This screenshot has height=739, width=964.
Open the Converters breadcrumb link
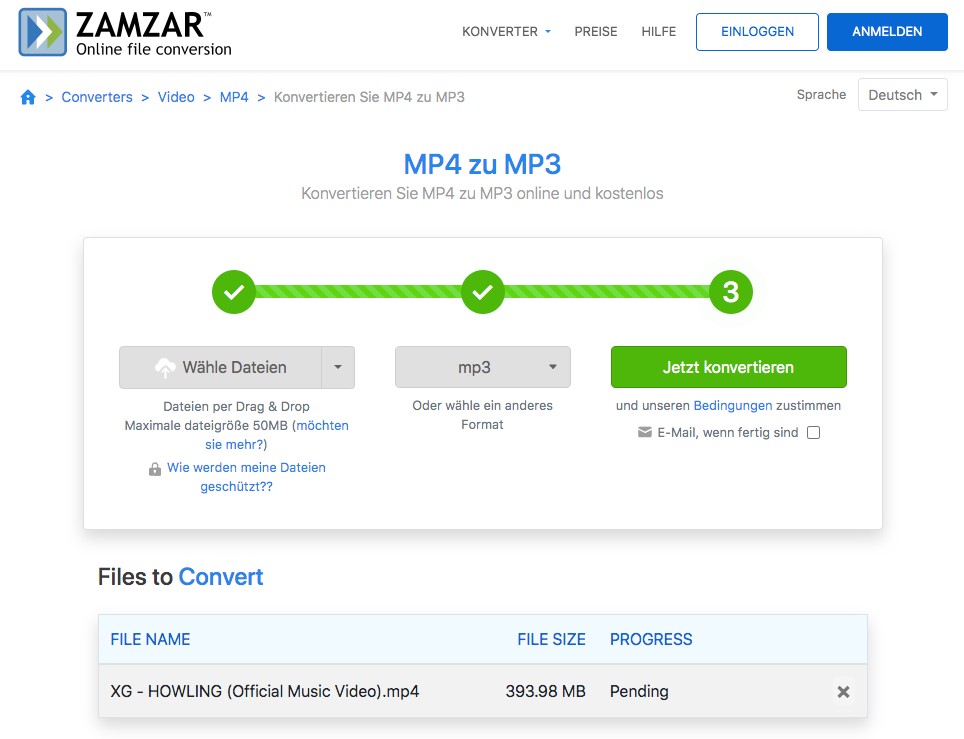click(x=97, y=97)
